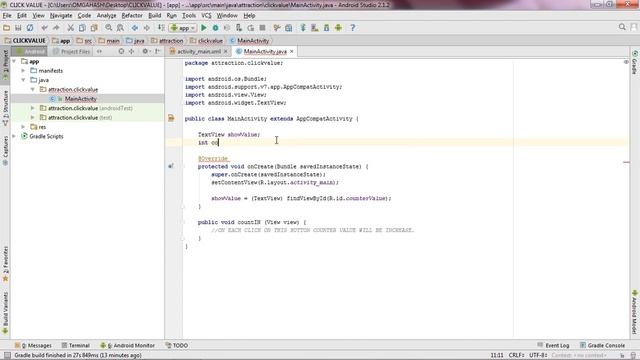This screenshot has width=640, height=360.
Task: Click the Make Project icon
Action: tap(161, 28)
